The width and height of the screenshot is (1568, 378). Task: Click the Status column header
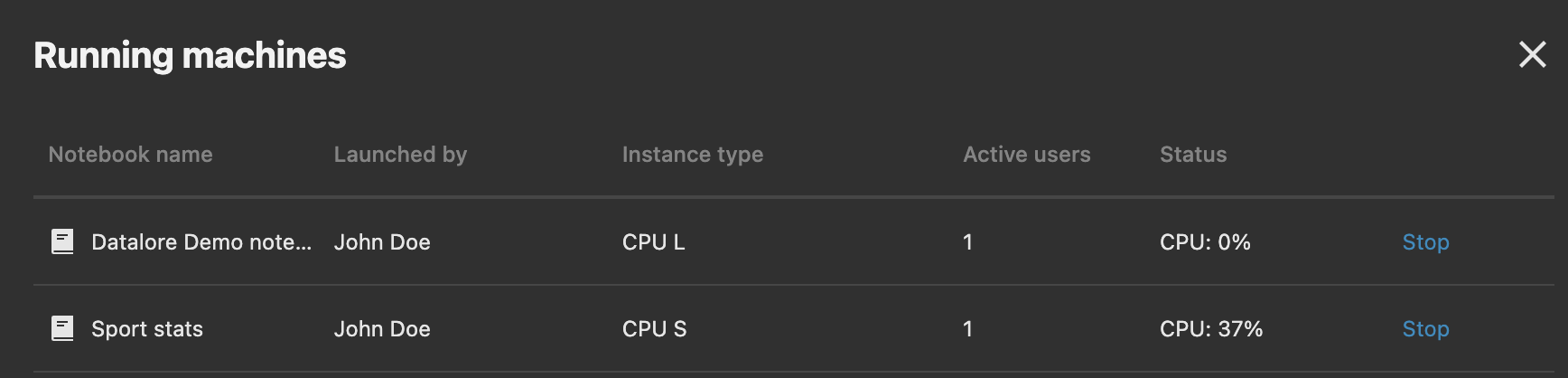coord(1192,155)
